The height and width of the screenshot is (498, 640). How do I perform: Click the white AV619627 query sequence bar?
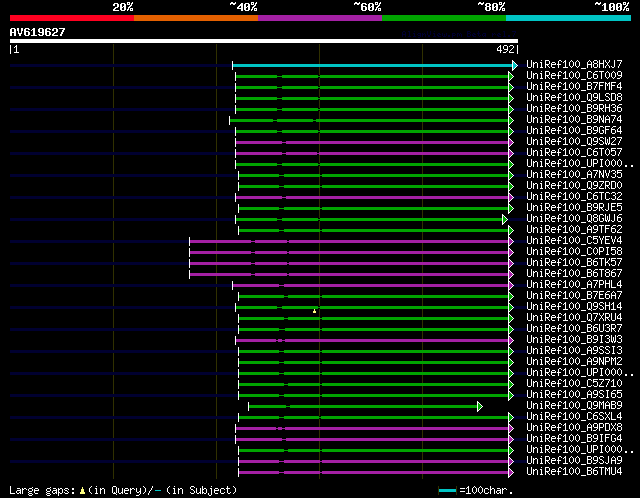[x=264, y=41]
